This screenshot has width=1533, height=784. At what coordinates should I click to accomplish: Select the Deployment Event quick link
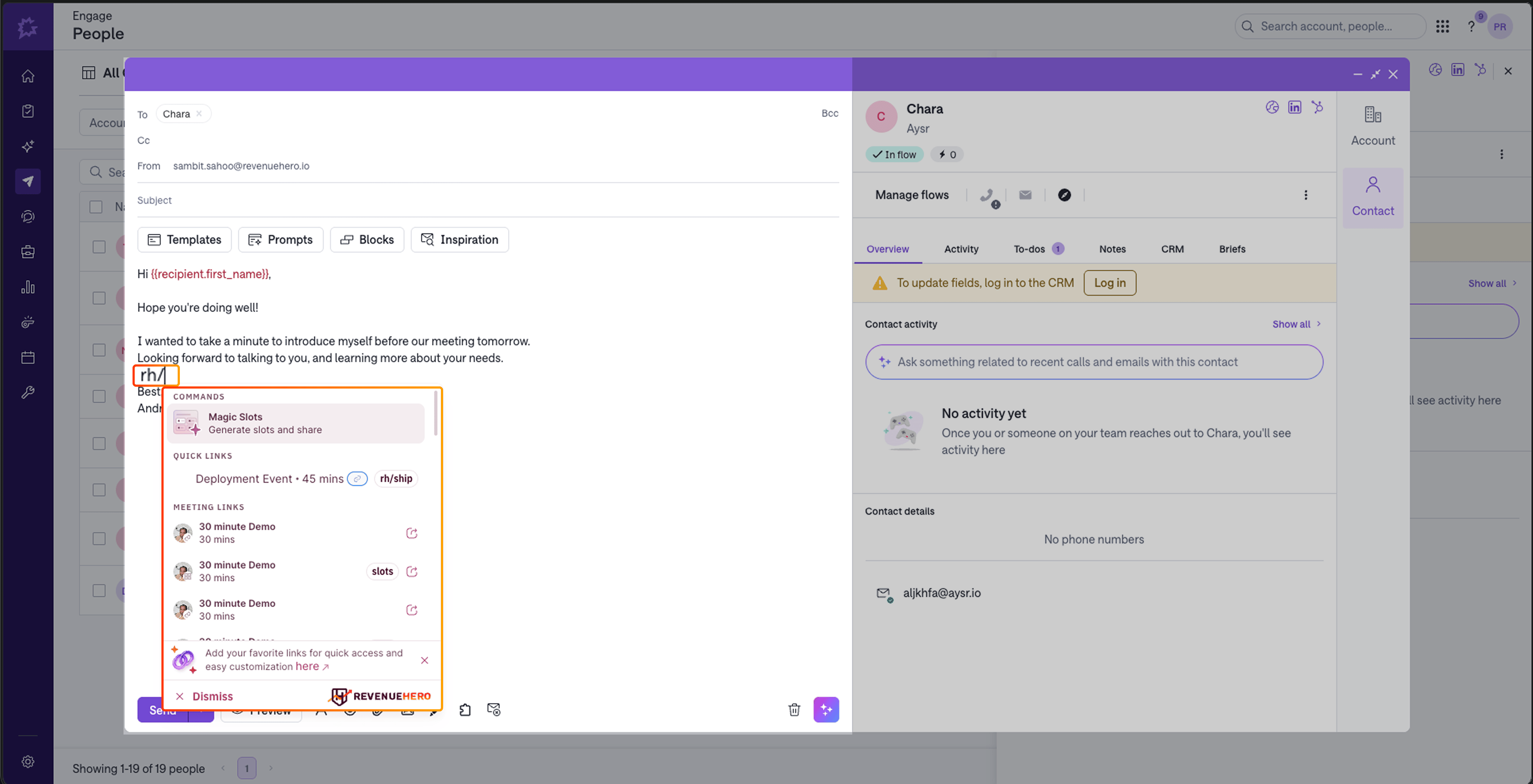click(296, 479)
